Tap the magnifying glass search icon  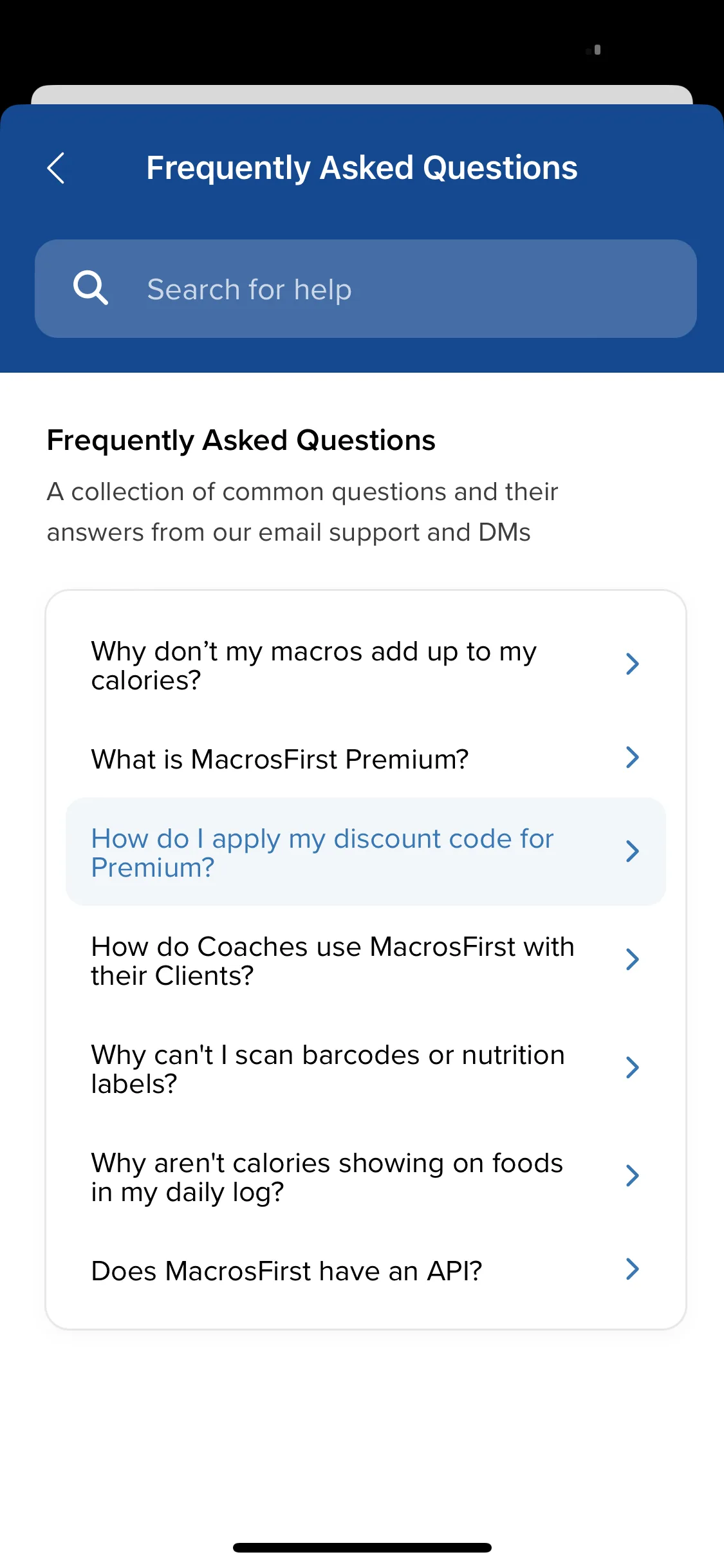point(90,288)
